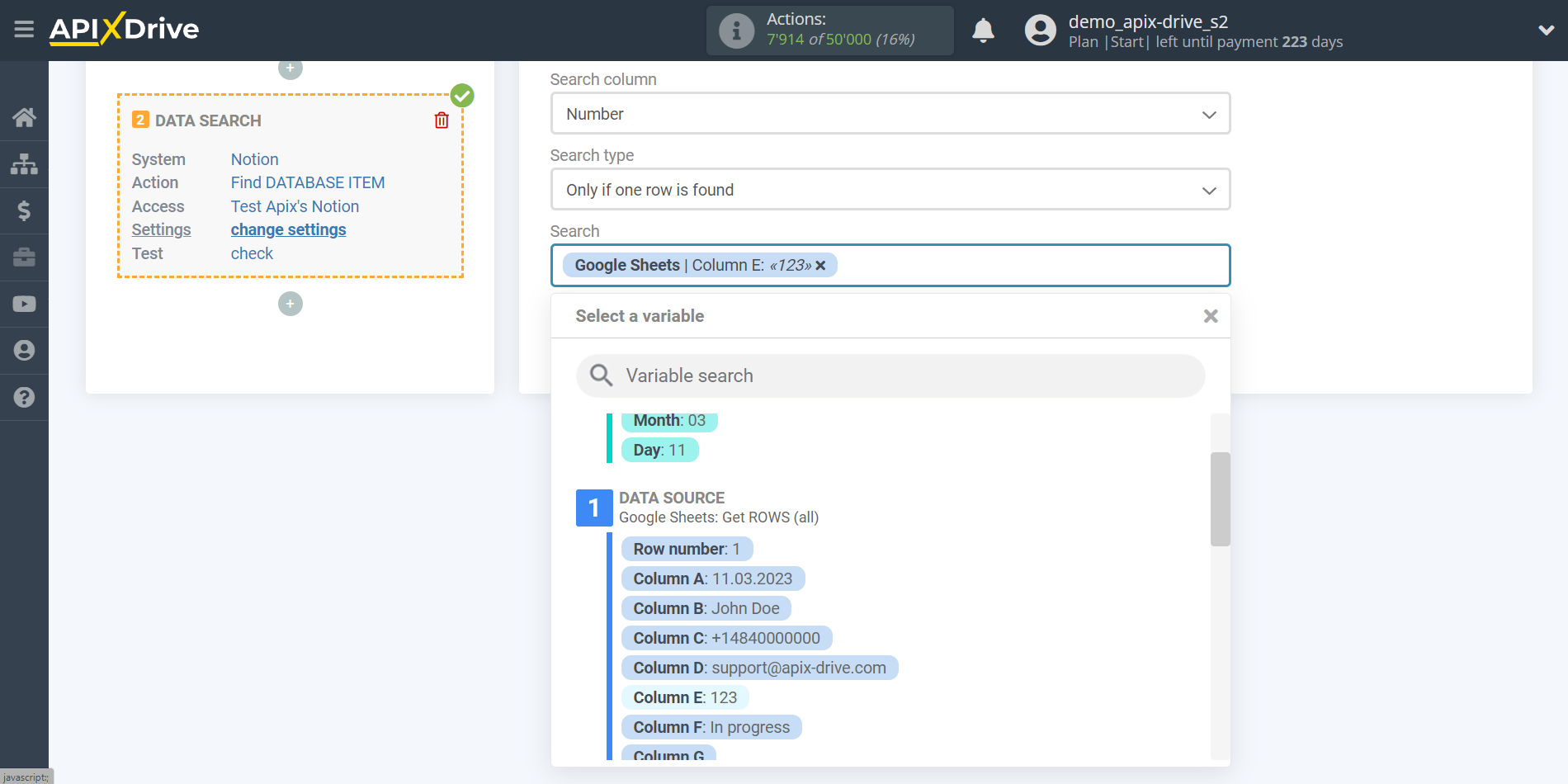Click the Data Source block number 1
Viewport: 1568px width, 784px height.
[593, 508]
